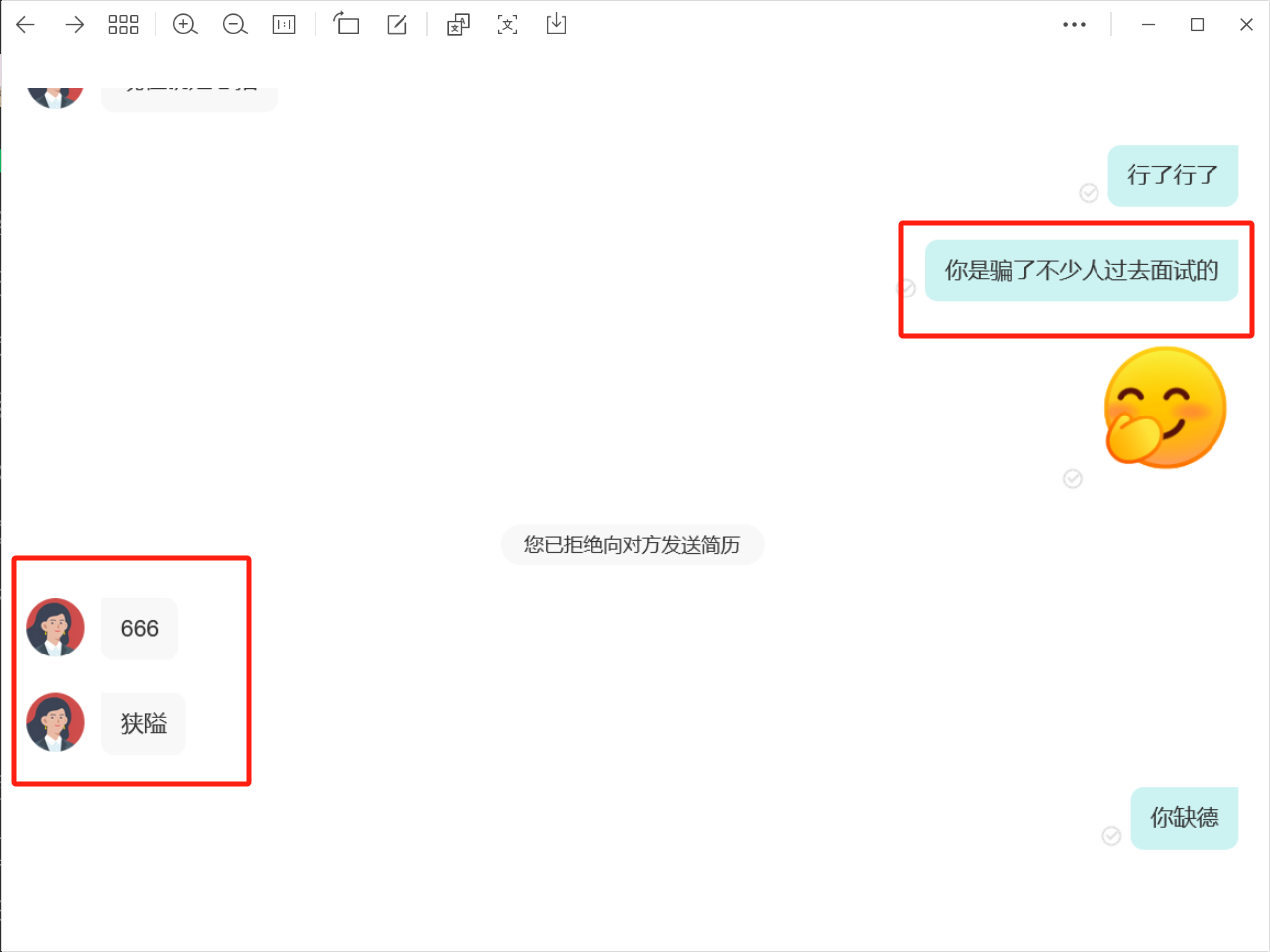The height and width of the screenshot is (952, 1270).
Task: Go to the next image with forward arrow
Action: 74,25
